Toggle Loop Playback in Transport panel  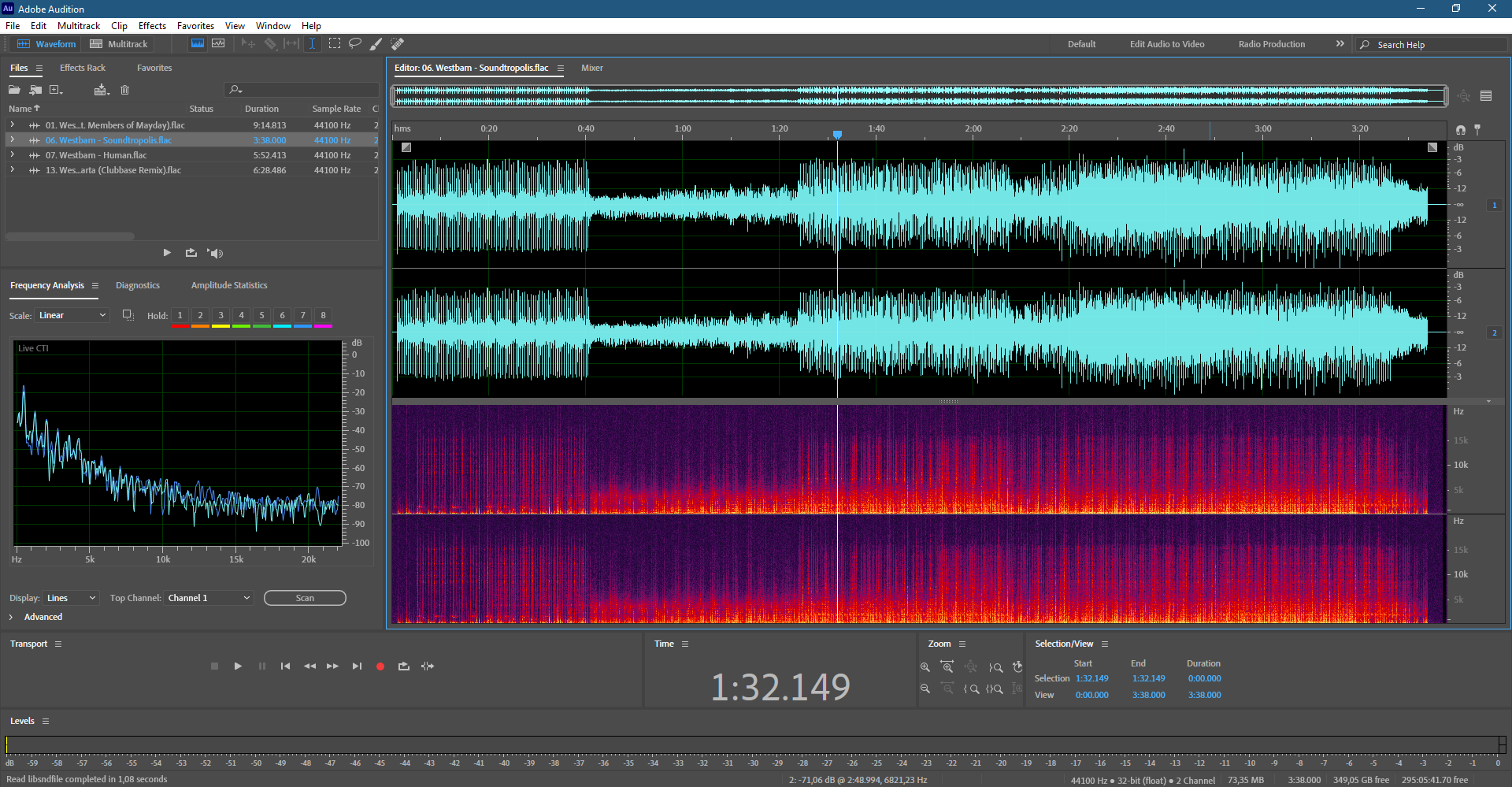point(404,666)
